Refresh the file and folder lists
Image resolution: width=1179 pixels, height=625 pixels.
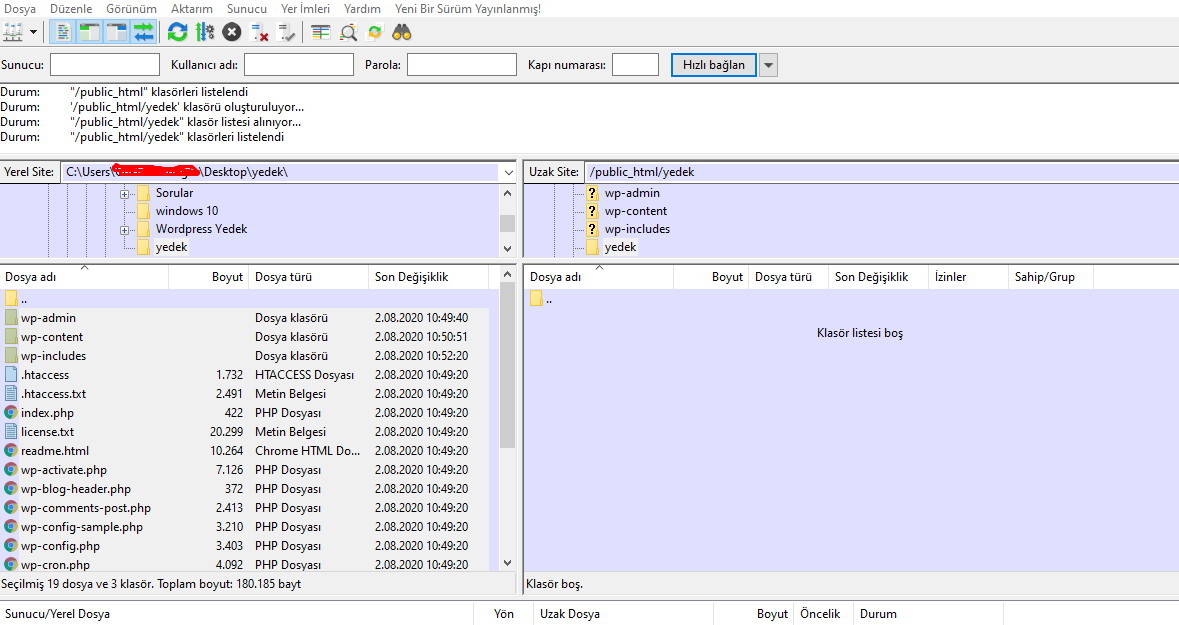177,32
